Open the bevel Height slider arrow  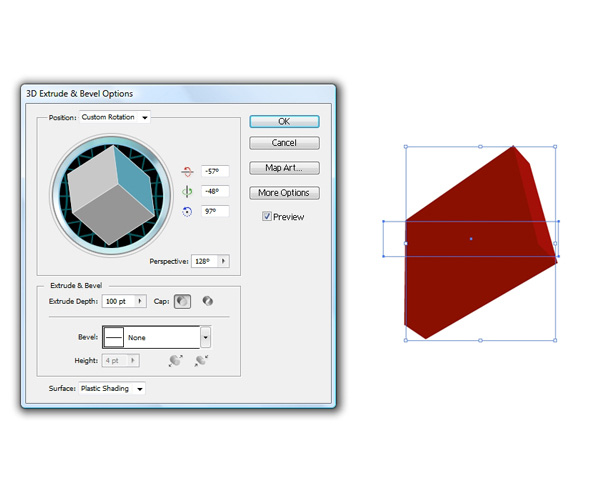coord(133,361)
